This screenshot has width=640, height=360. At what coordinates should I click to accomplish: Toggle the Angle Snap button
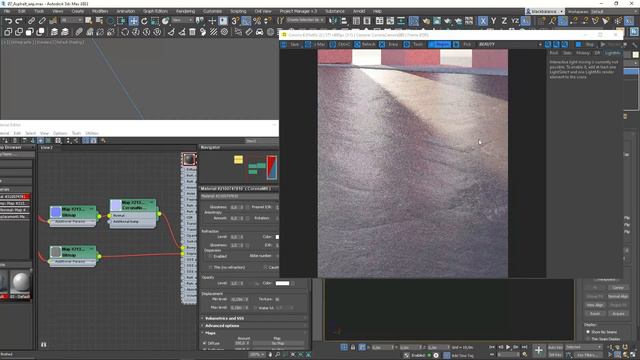point(246,21)
